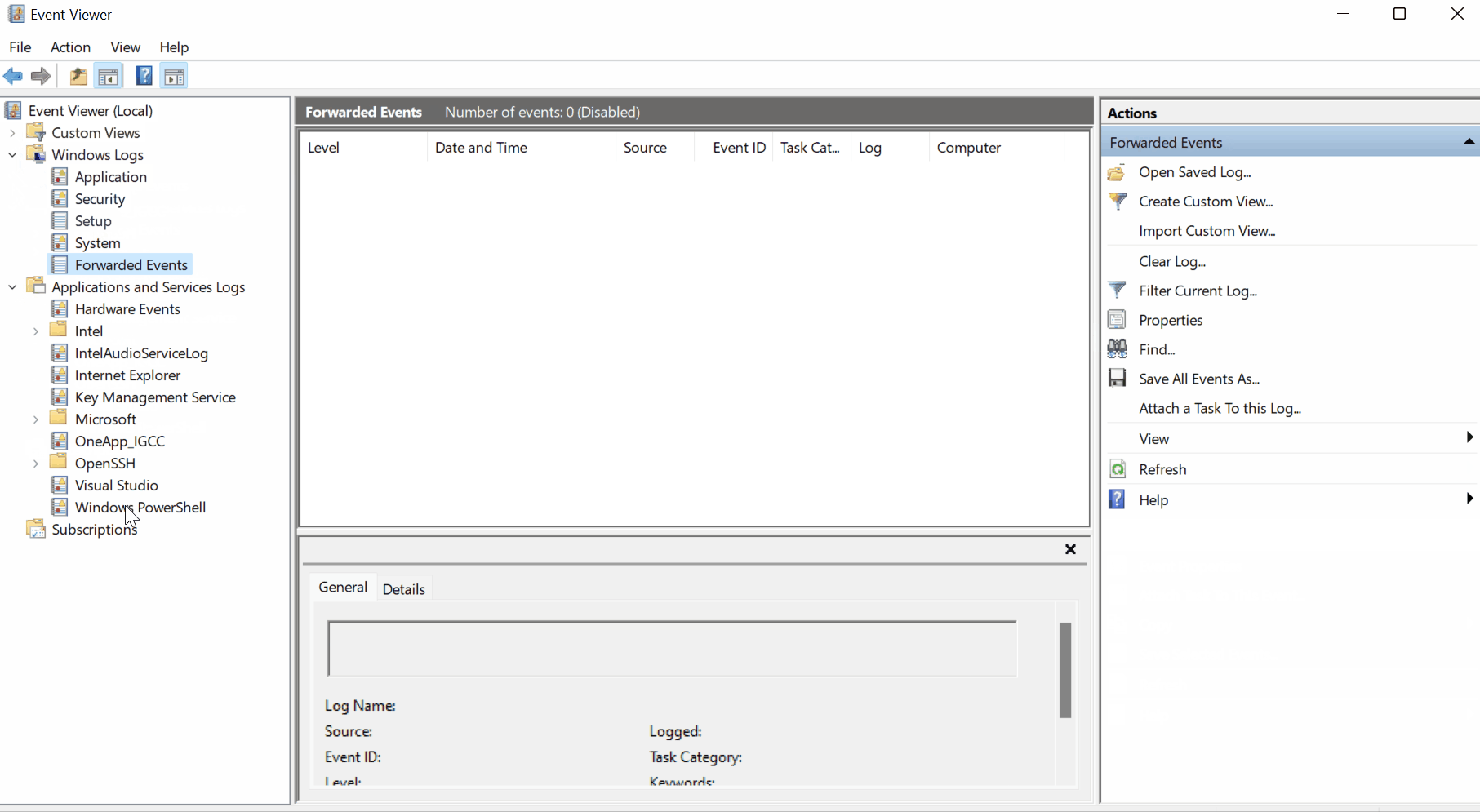Click the green Refresh icon
1480x812 pixels.
click(x=1118, y=468)
